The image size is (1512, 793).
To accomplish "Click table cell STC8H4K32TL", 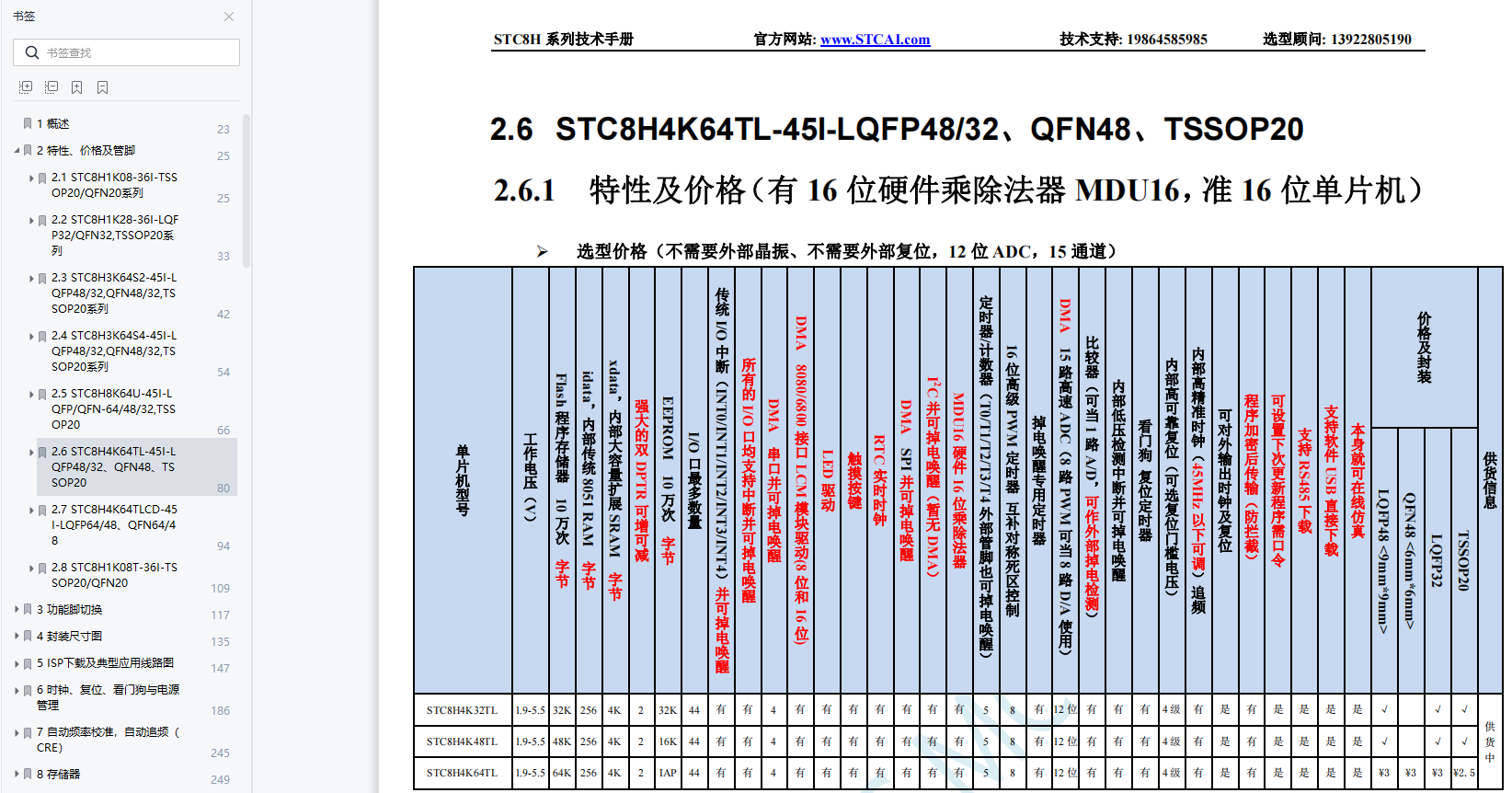I will pos(462,709).
